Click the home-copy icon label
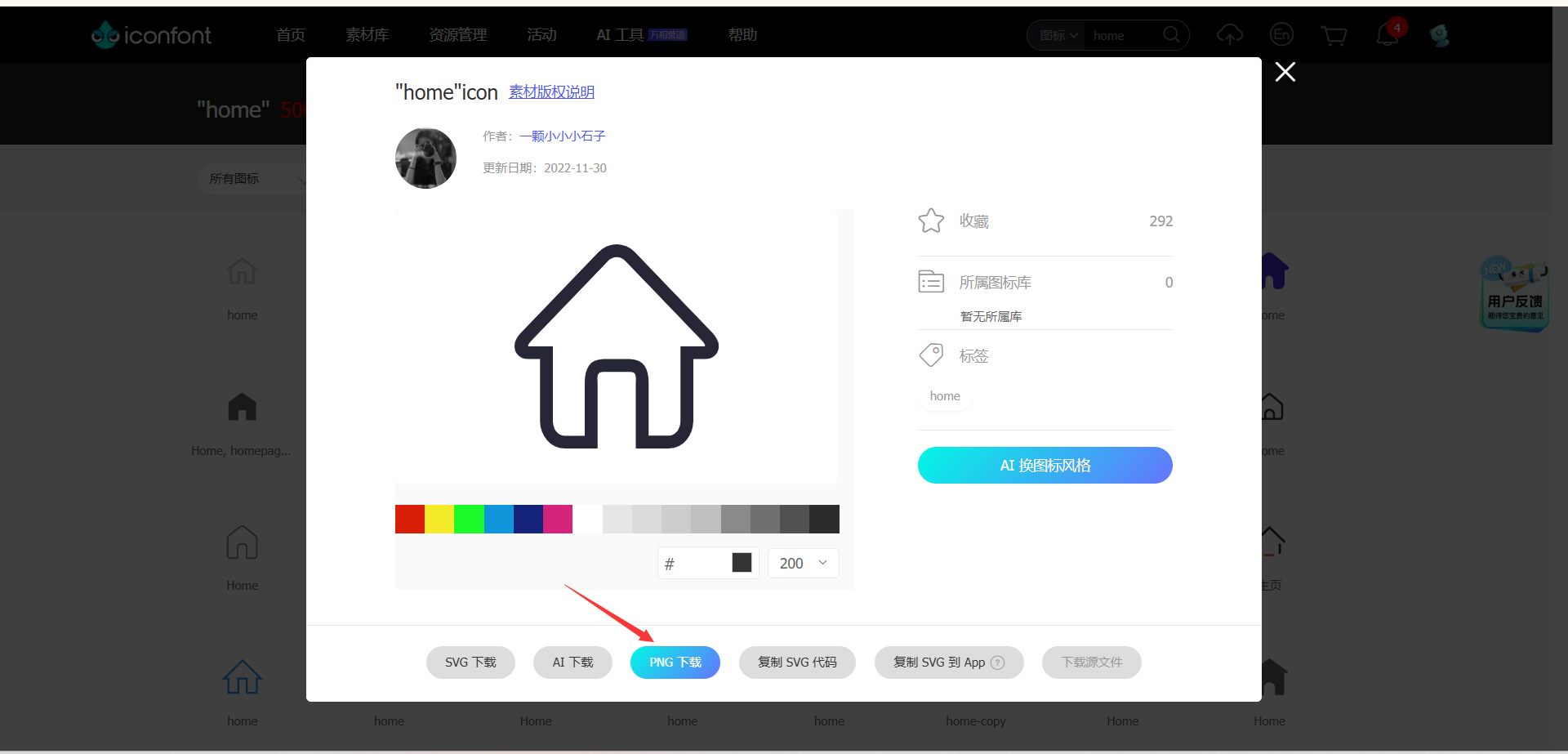Image resolution: width=1568 pixels, height=754 pixels. coord(976,721)
